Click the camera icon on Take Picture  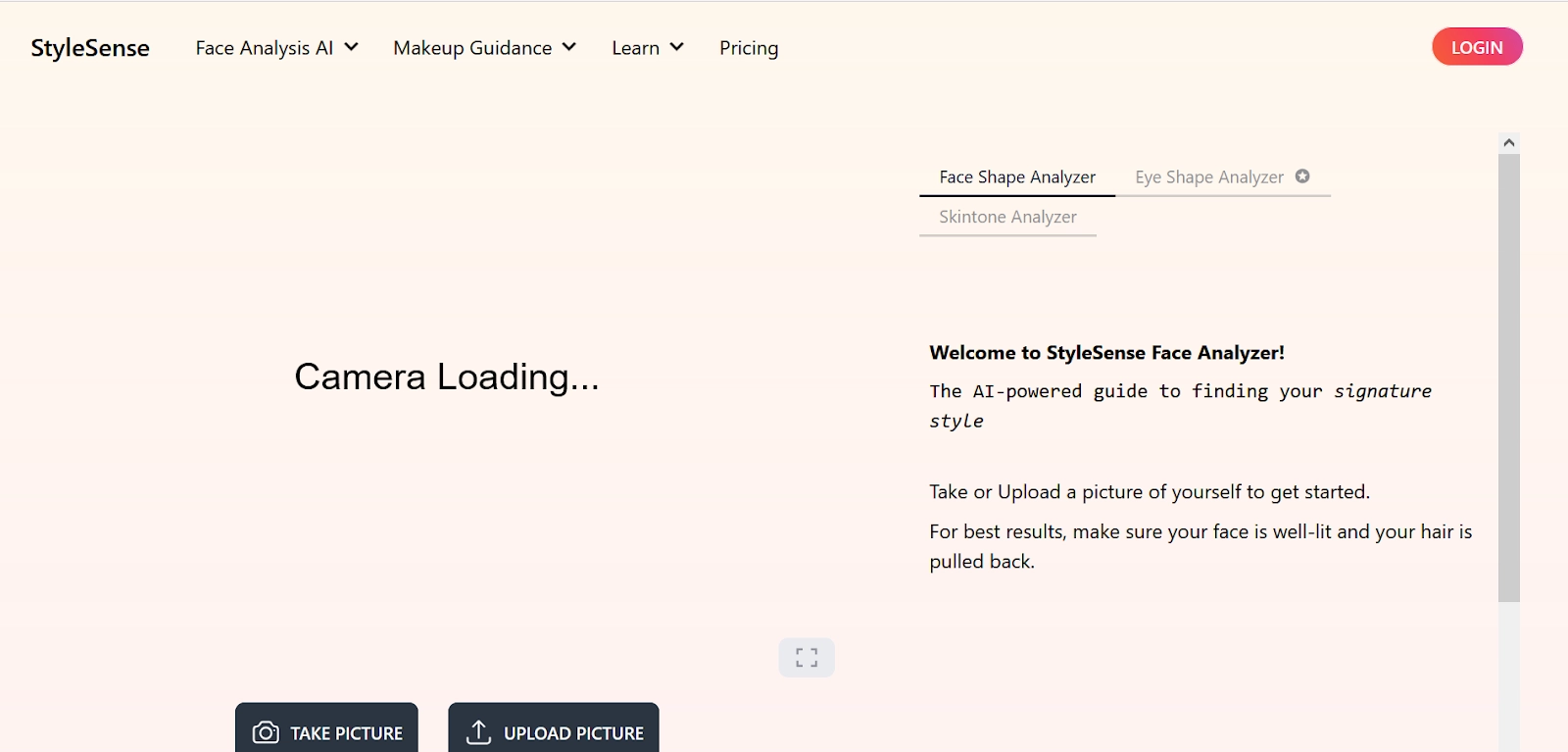[266, 732]
